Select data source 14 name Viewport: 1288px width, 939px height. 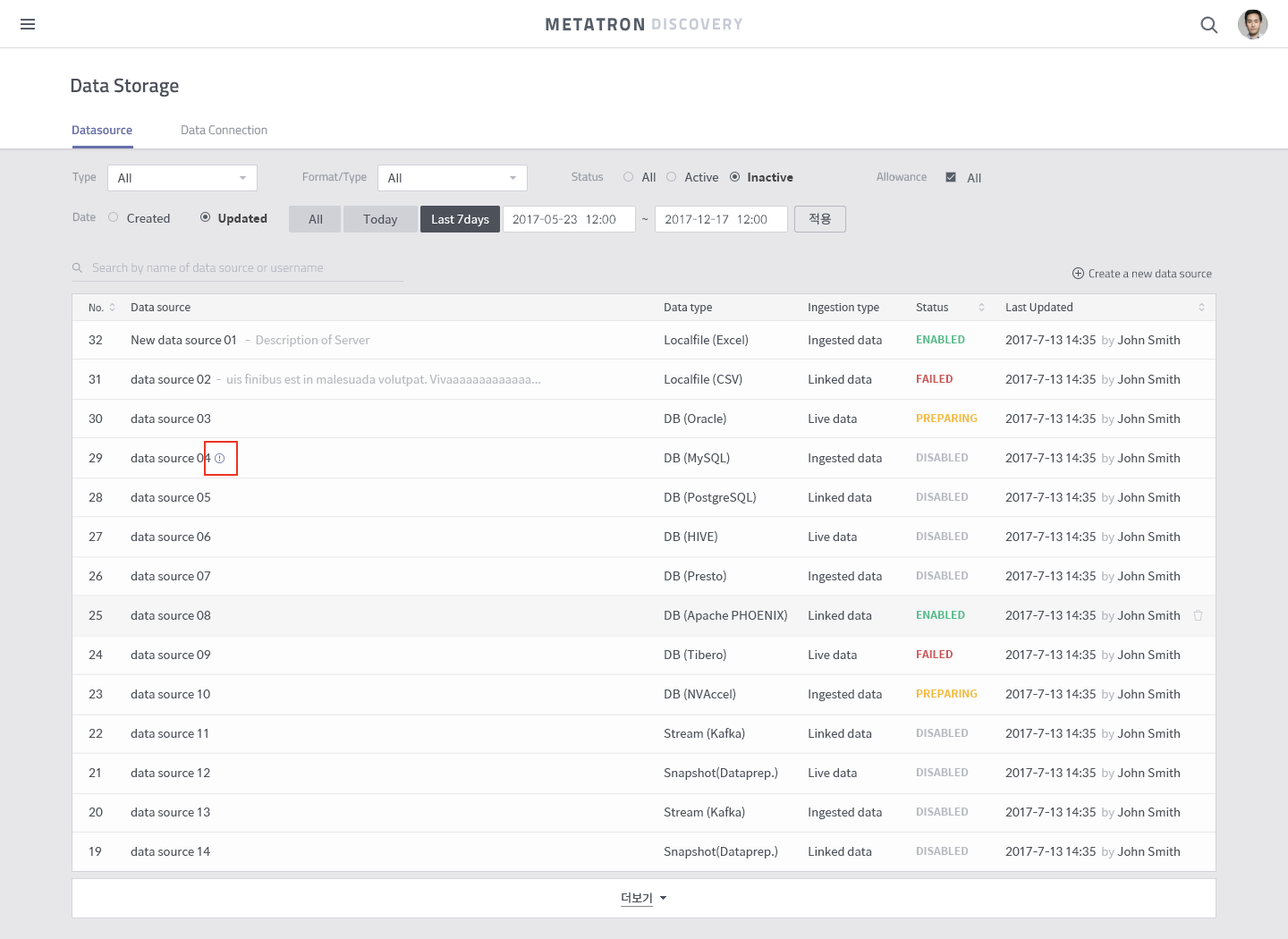tap(170, 851)
